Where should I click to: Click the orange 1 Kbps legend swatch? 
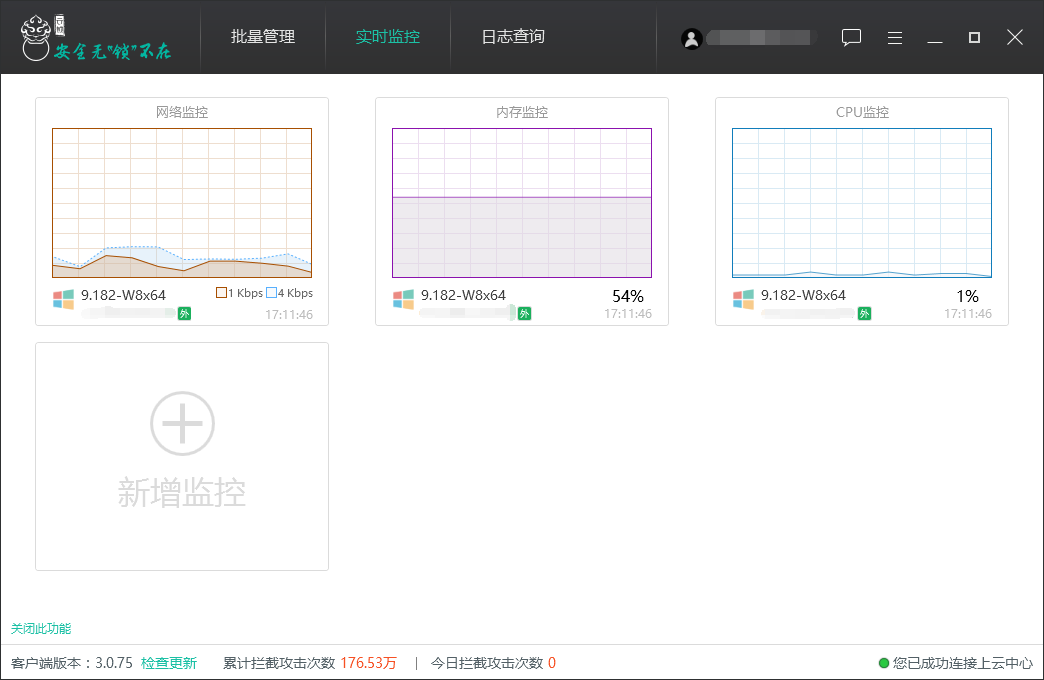(x=222, y=293)
